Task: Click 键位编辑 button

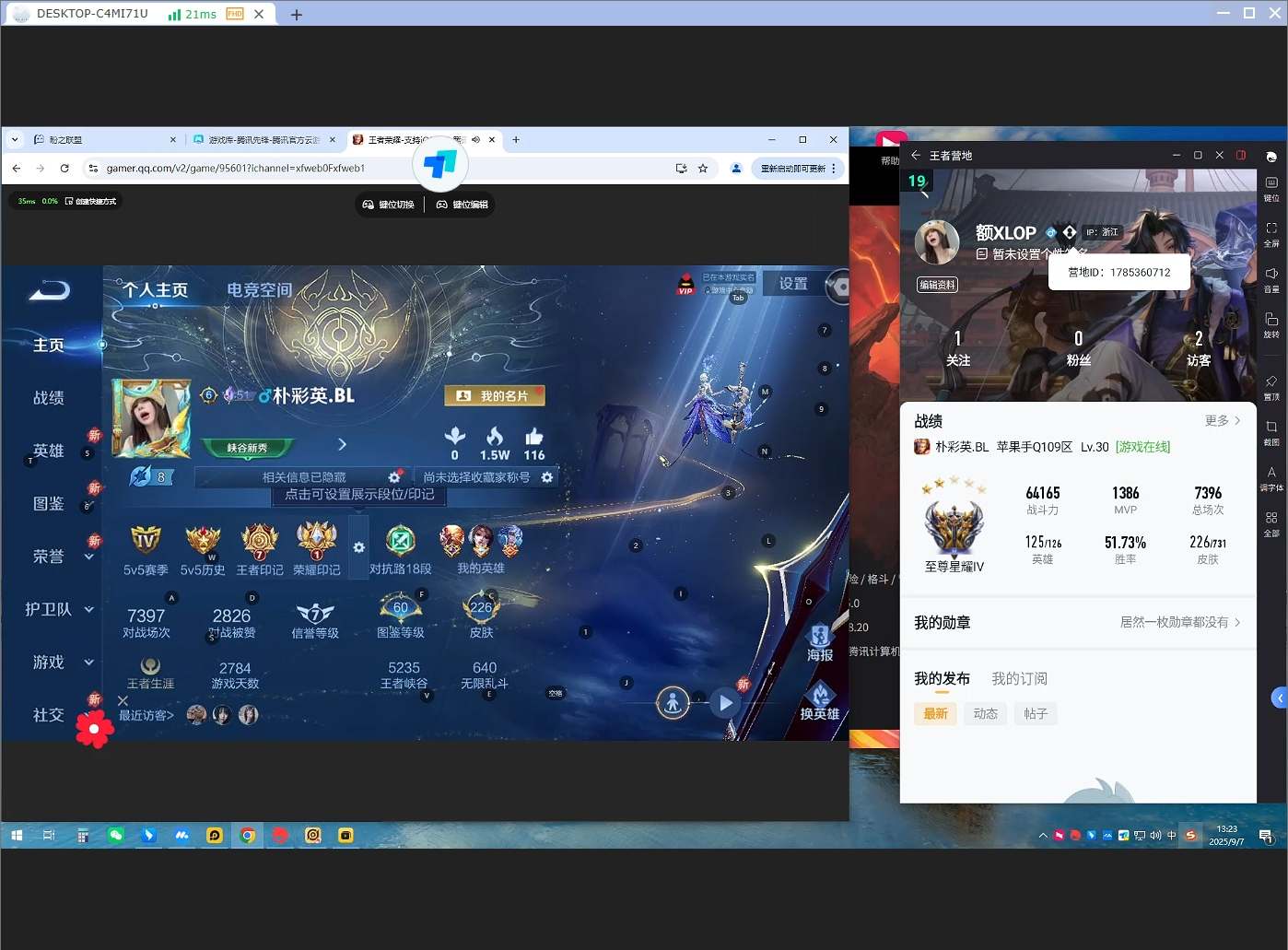Action: click(x=462, y=205)
